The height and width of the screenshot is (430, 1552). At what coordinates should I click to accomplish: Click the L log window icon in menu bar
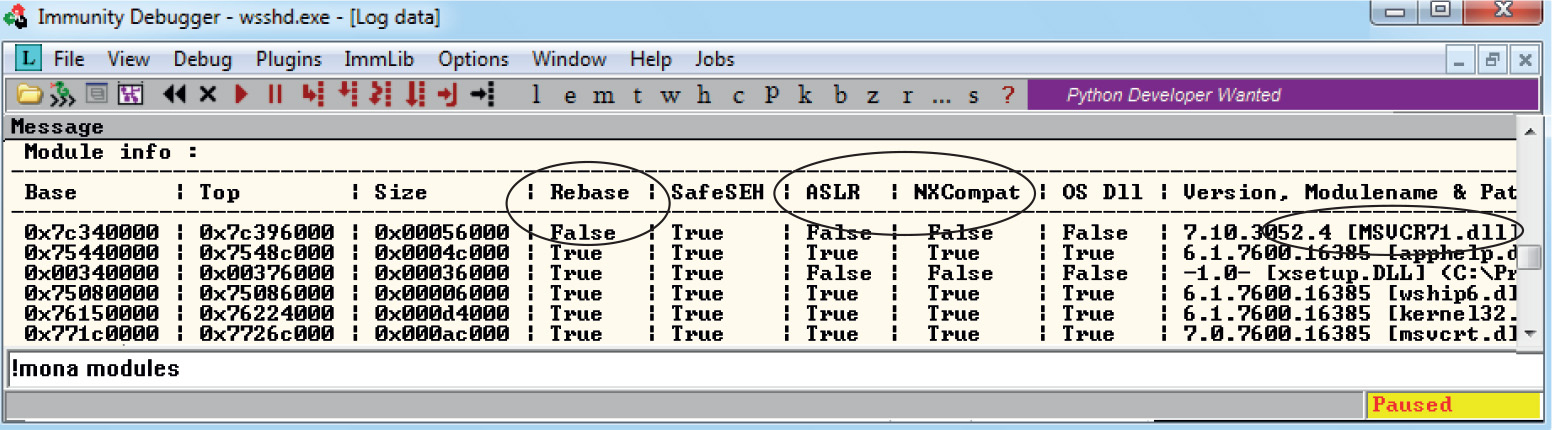[x=29, y=59]
